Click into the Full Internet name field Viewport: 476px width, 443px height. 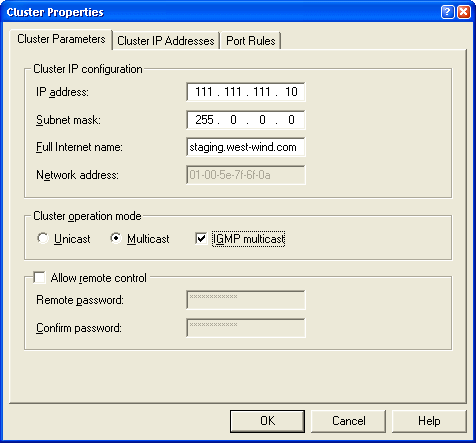click(x=246, y=147)
